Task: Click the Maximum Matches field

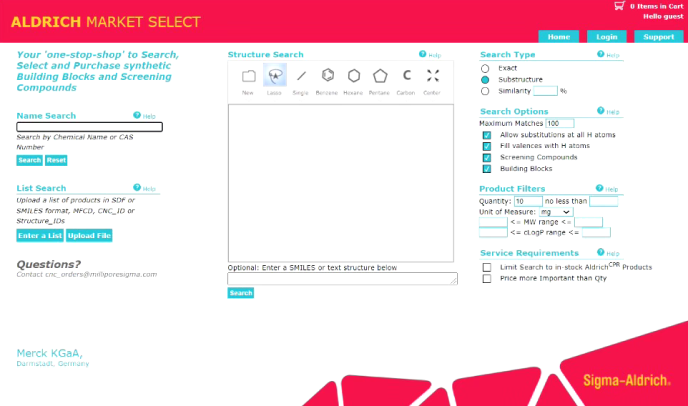Action: pos(559,123)
